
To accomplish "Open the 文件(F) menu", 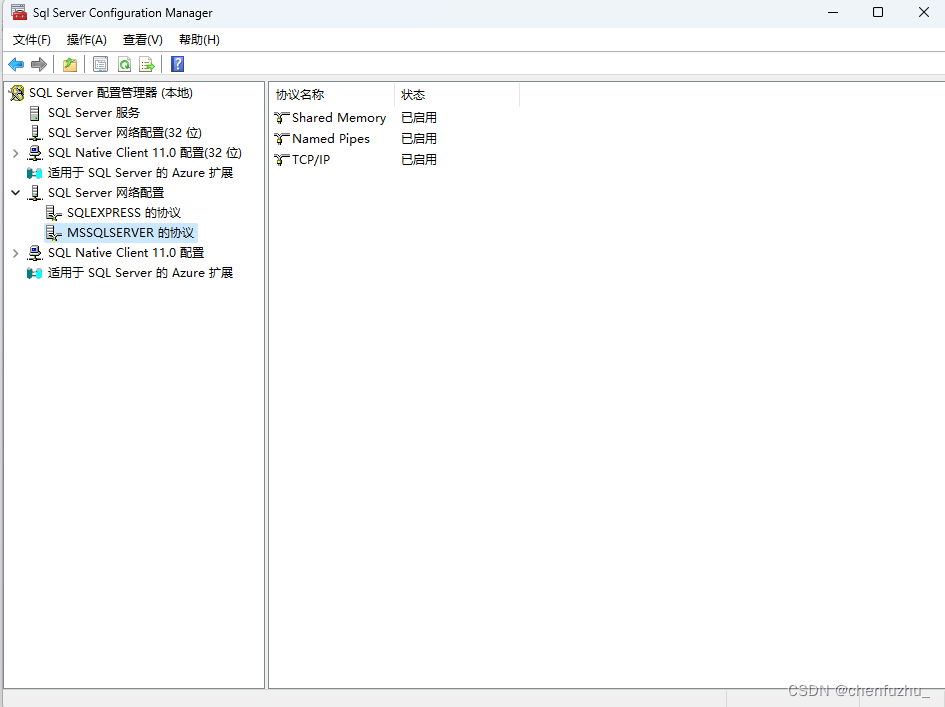I will pos(31,40).
